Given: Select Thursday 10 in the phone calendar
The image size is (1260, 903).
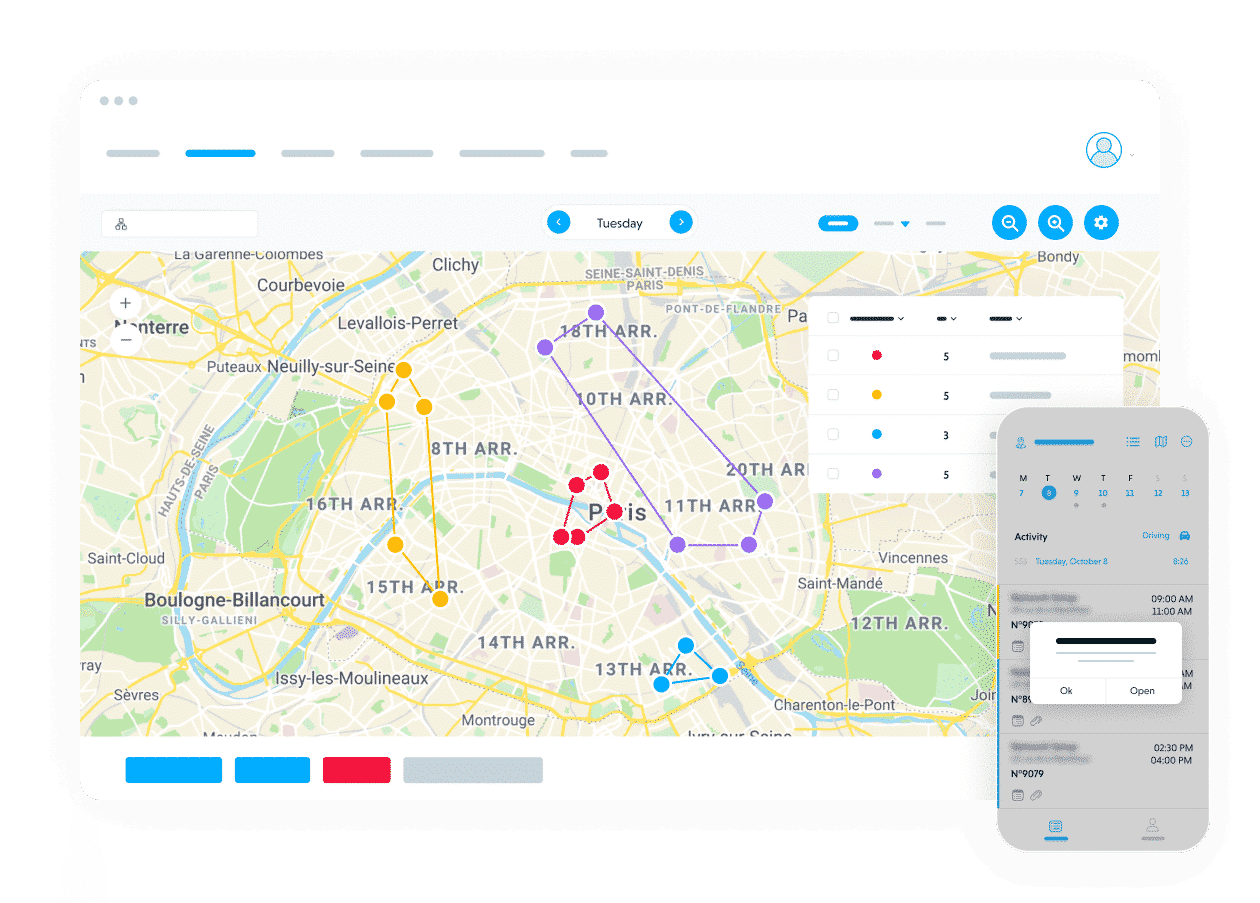Looking at the screenshot, I should tap(1103, 493).
